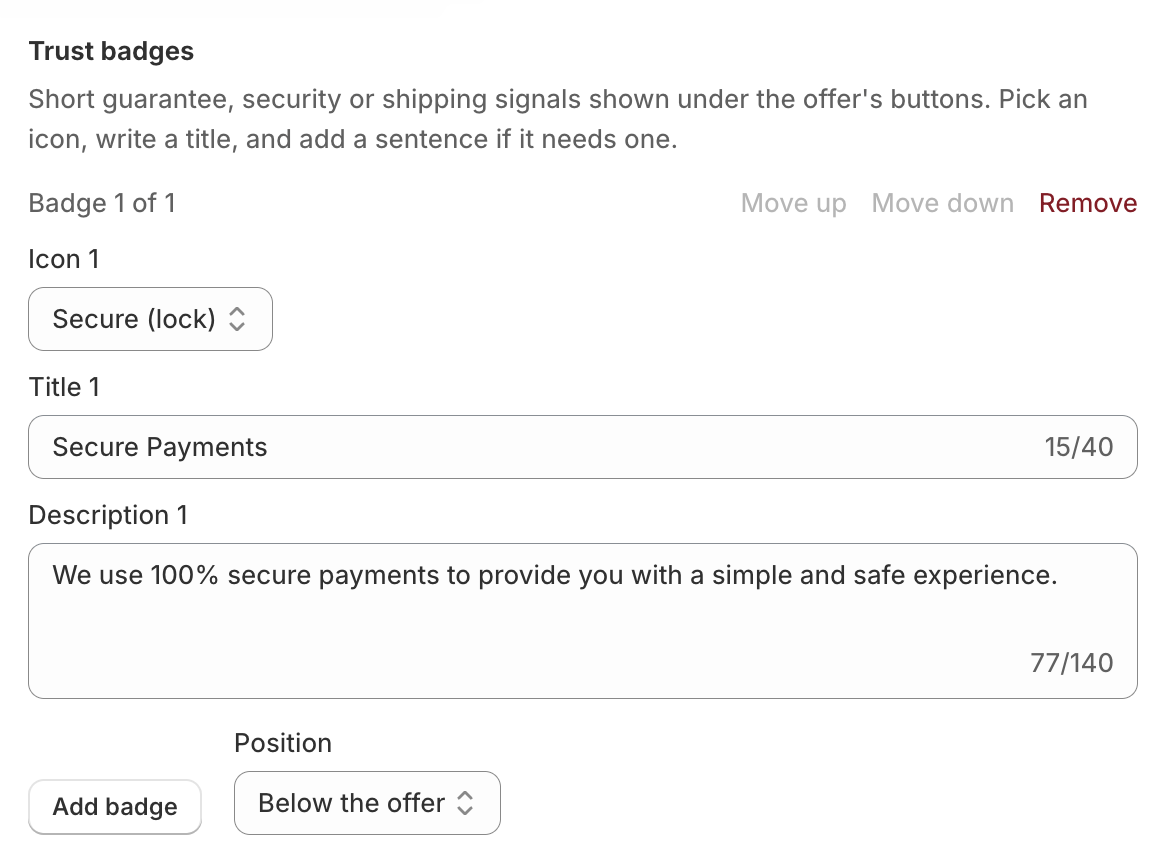Screen dimensions: 1164x860
Task: Click the 15/40 character counter
Action: tap(1079, 447)
